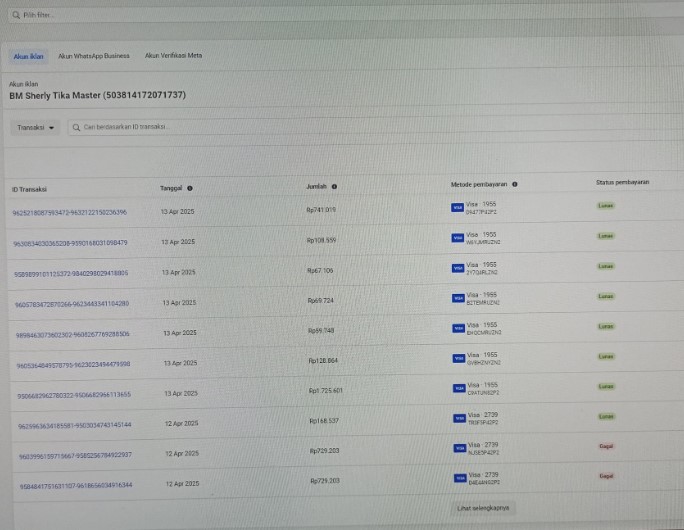Click the Visa card icon for Rp741.019 row
Viewport: 684px width, 530px height.
pos(458,208)
